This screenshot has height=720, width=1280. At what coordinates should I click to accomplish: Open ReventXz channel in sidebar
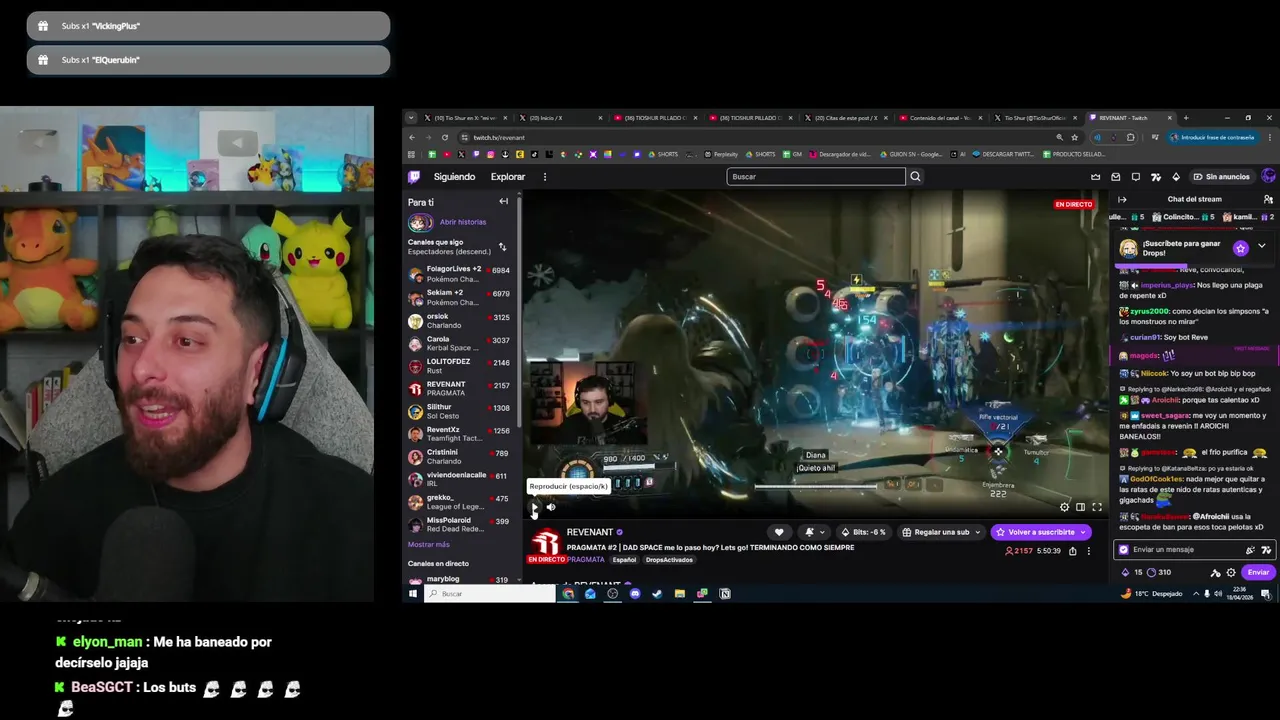(460, 434)
